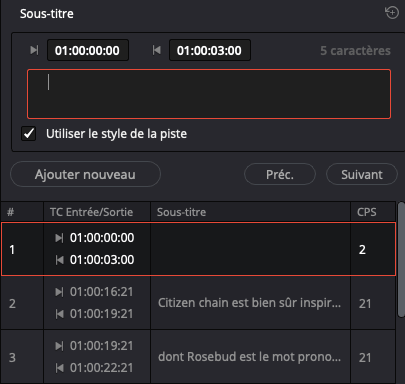
Task: Click the out-point icon at 01:00:22:21
Action: point(59,368)
